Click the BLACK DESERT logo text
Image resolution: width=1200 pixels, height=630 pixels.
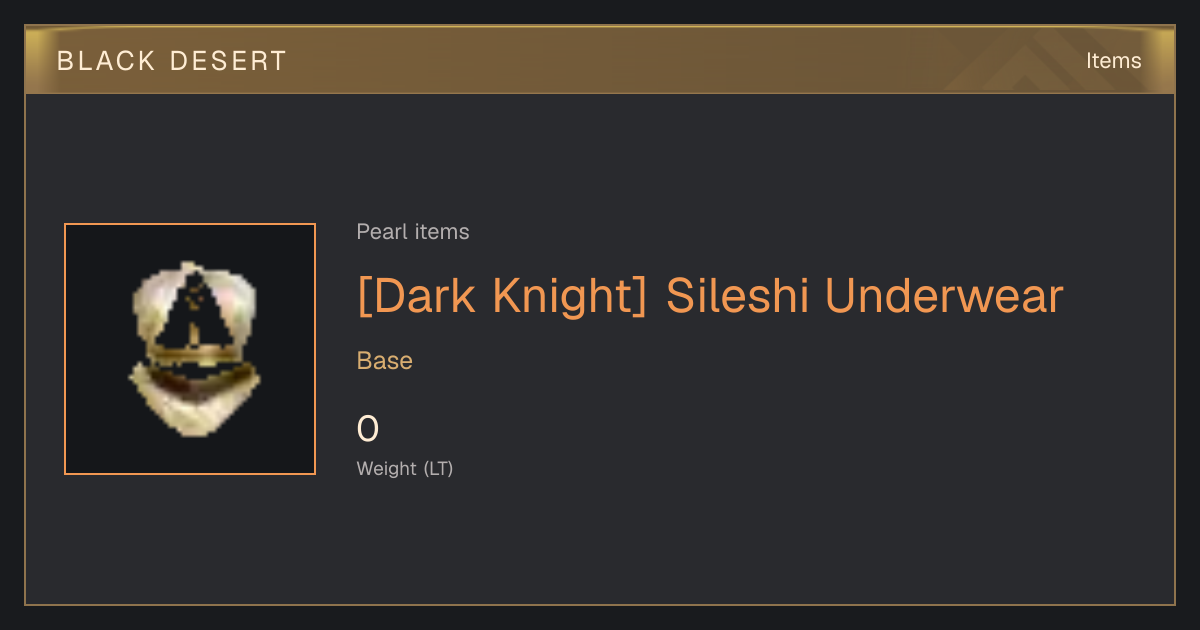172,61
